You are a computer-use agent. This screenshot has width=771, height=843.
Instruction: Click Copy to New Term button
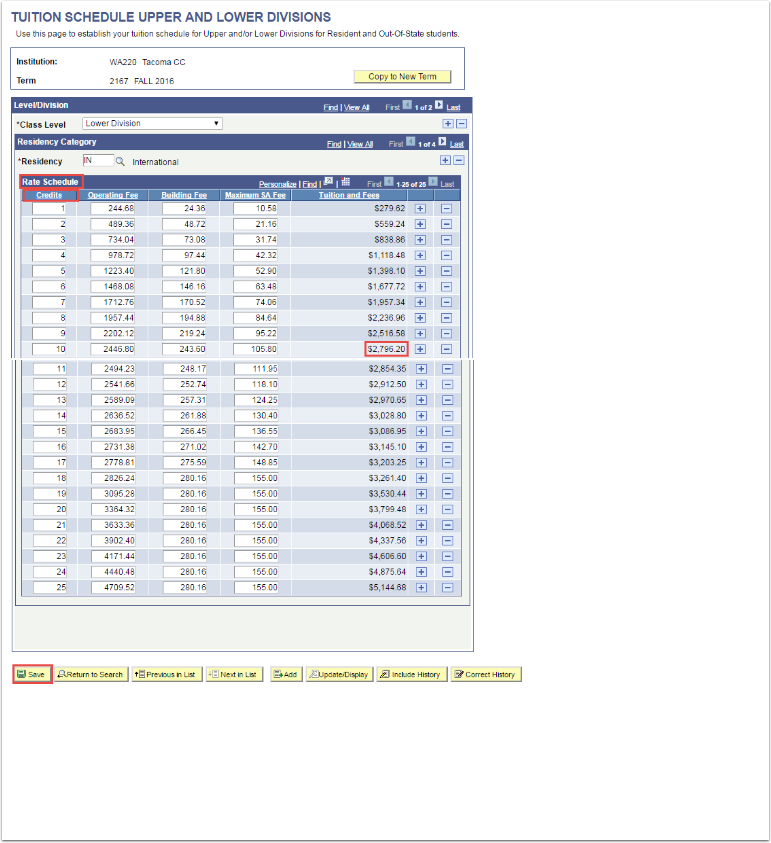(x=402, y=77)
